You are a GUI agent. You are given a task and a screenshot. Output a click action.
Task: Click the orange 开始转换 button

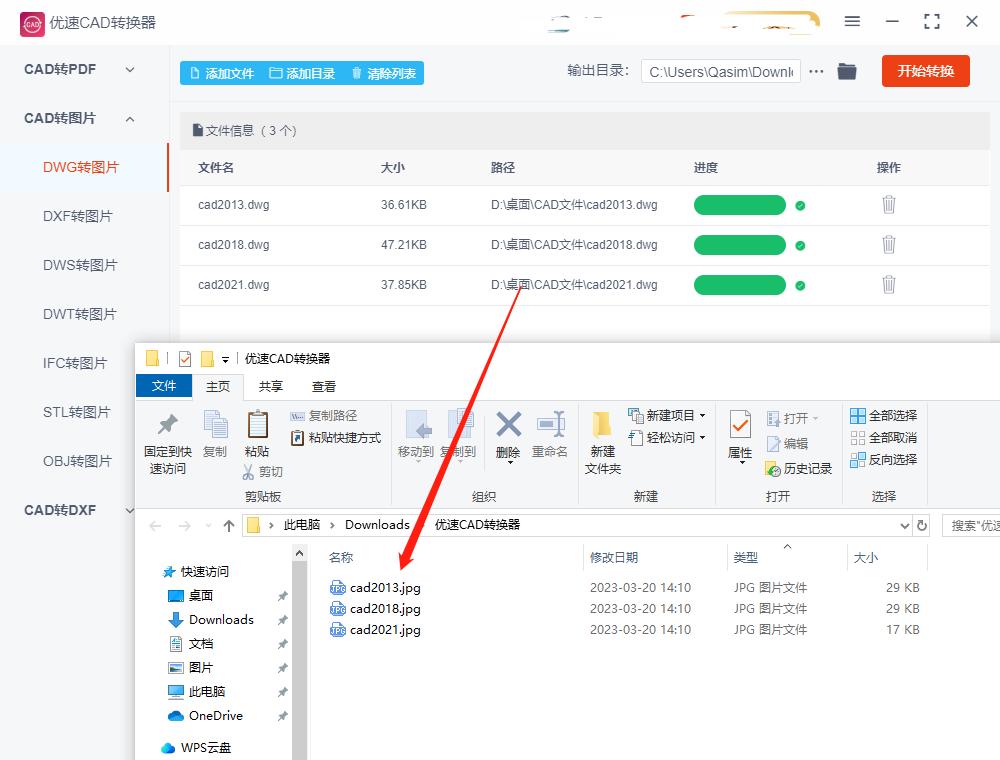click(x=925, y=71)
